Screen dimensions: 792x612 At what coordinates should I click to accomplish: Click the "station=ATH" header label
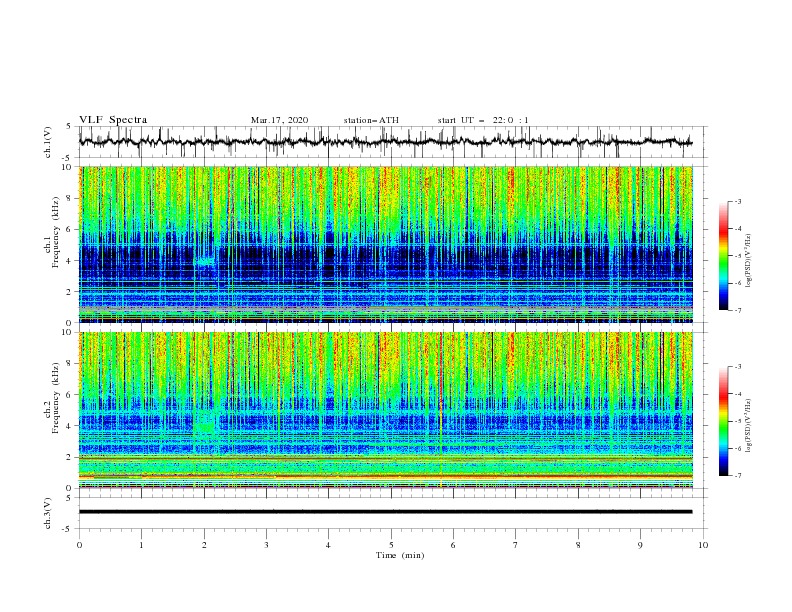click(371, 120)
